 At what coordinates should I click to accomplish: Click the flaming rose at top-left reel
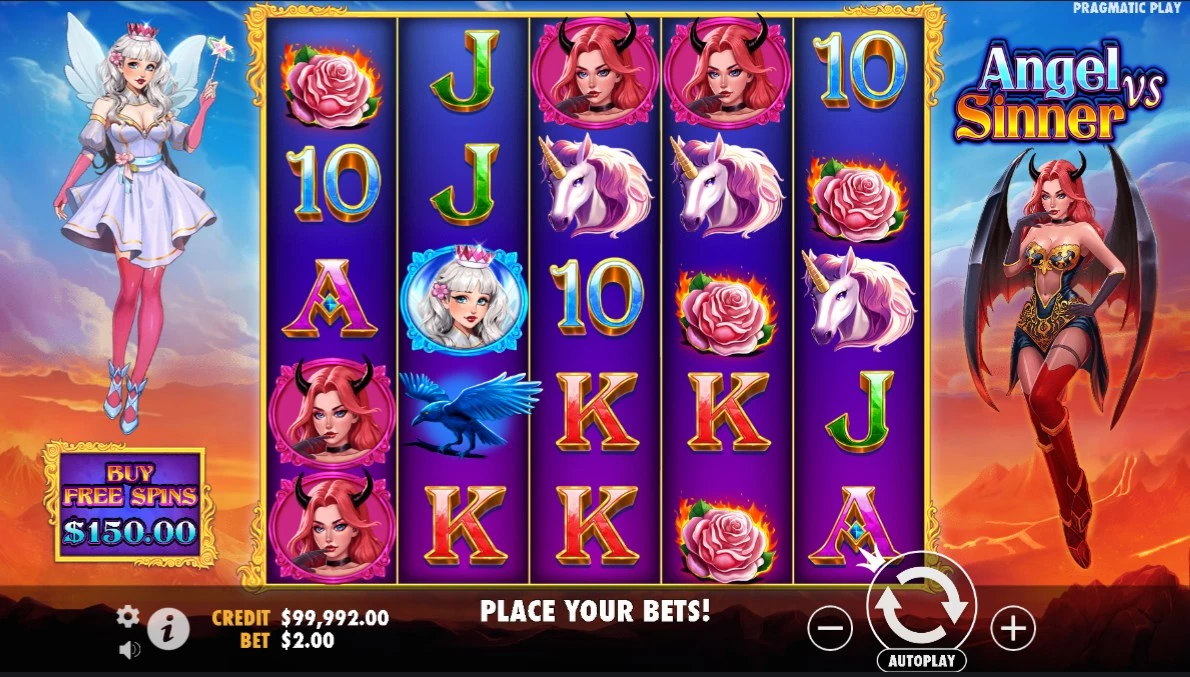point(332,84)
